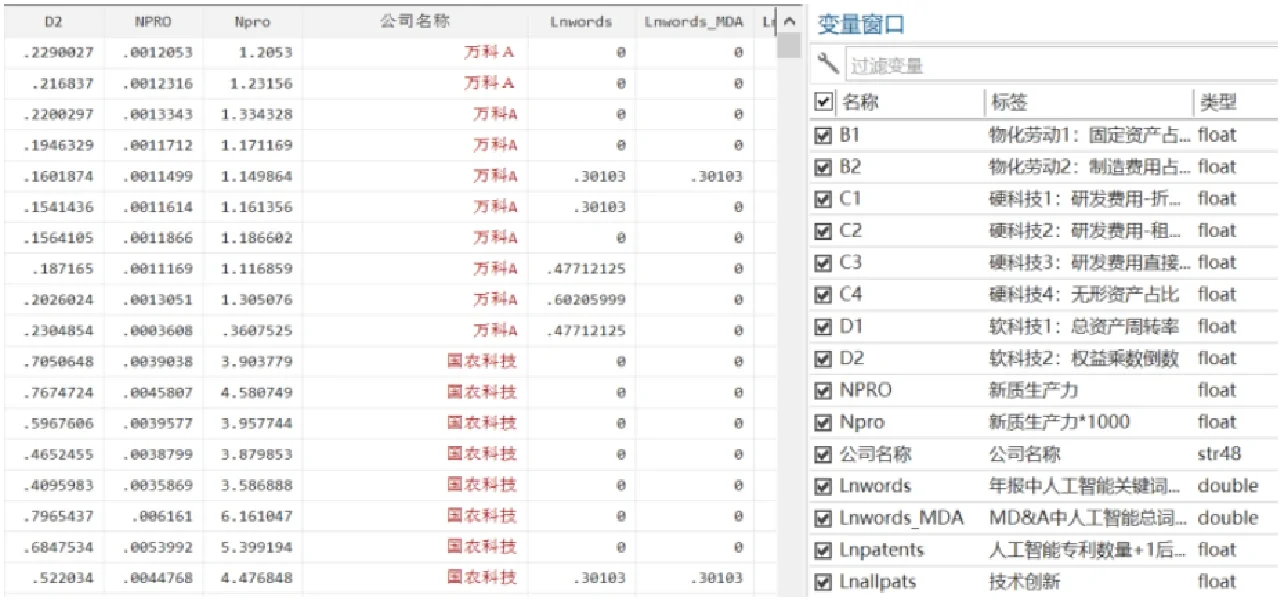Viewport: 1288px width, 600px height.
Task: Sort variables by the 名称 column header
Action: (x=860, y=102)
